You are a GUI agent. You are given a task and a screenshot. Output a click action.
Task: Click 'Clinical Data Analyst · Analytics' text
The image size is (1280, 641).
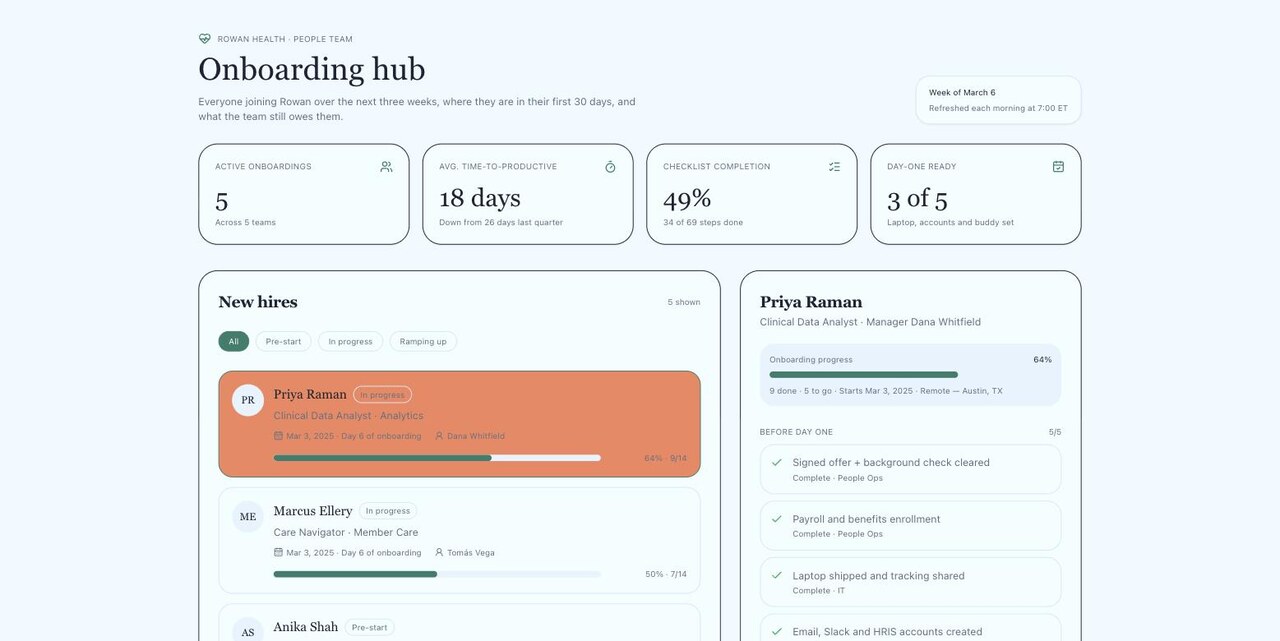tap(348, 416)
